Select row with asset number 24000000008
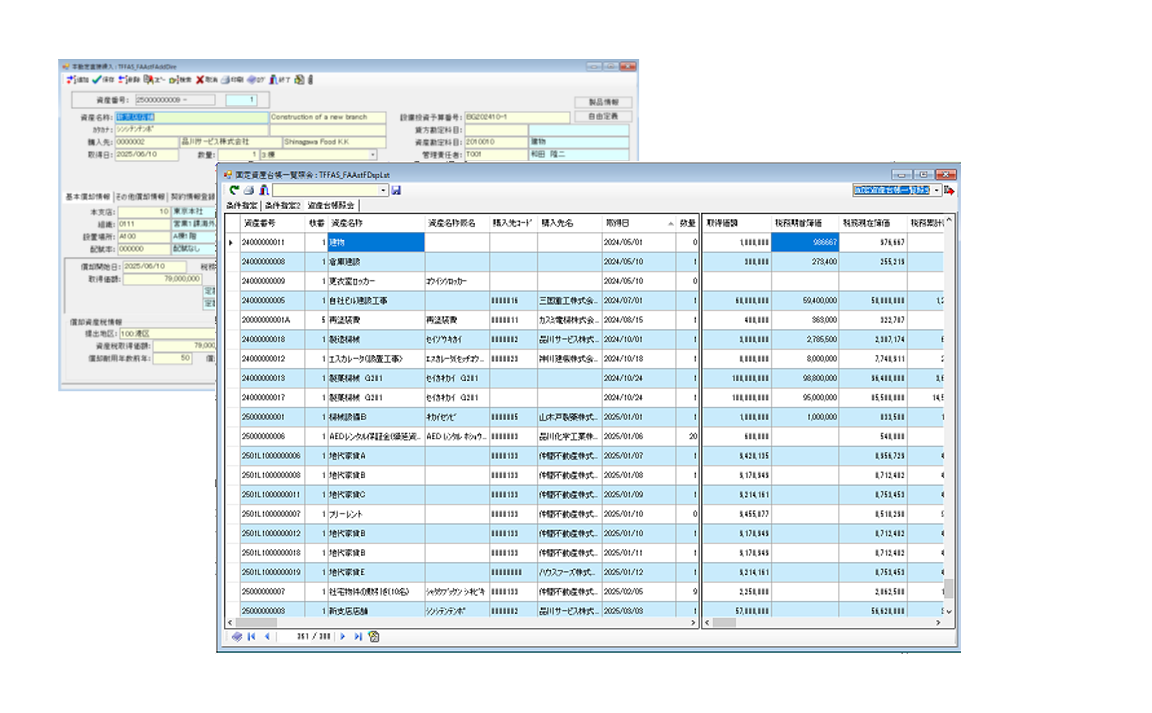The image size is (1152, 713). pos(273,262)
